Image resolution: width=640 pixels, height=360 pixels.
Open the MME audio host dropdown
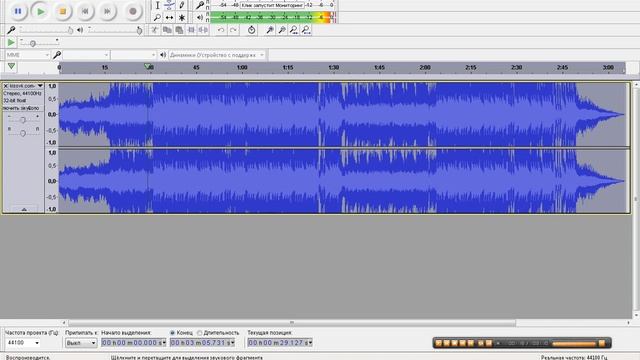coord(27,55)
